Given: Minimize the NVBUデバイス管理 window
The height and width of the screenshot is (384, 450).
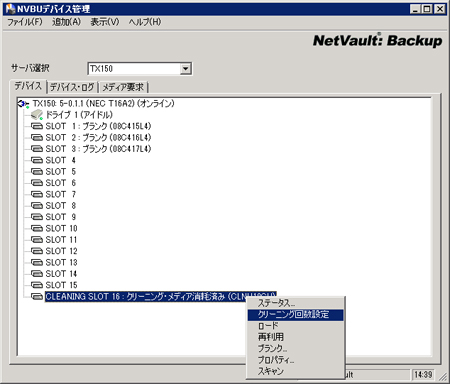Looking at the screenshot, I should 415,9.
